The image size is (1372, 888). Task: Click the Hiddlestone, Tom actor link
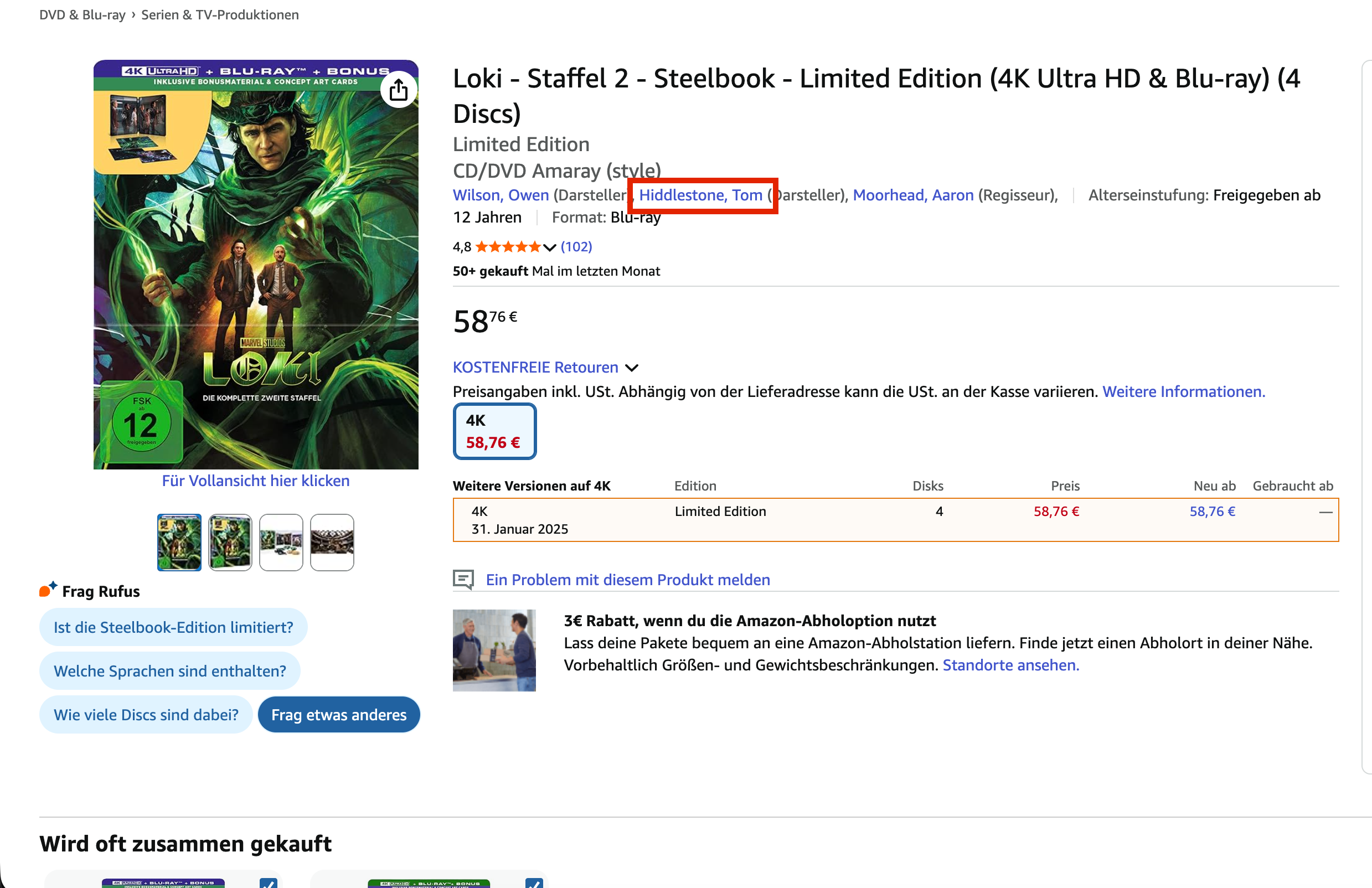coord(700,195)
